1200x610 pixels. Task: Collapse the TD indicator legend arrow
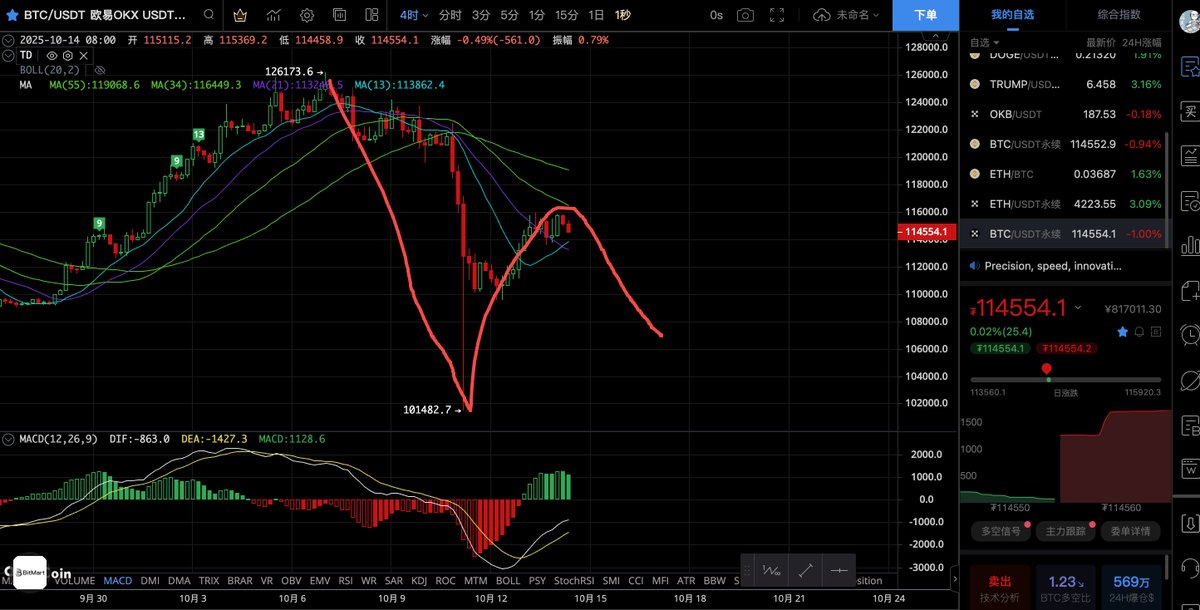[x=8, y=55]
